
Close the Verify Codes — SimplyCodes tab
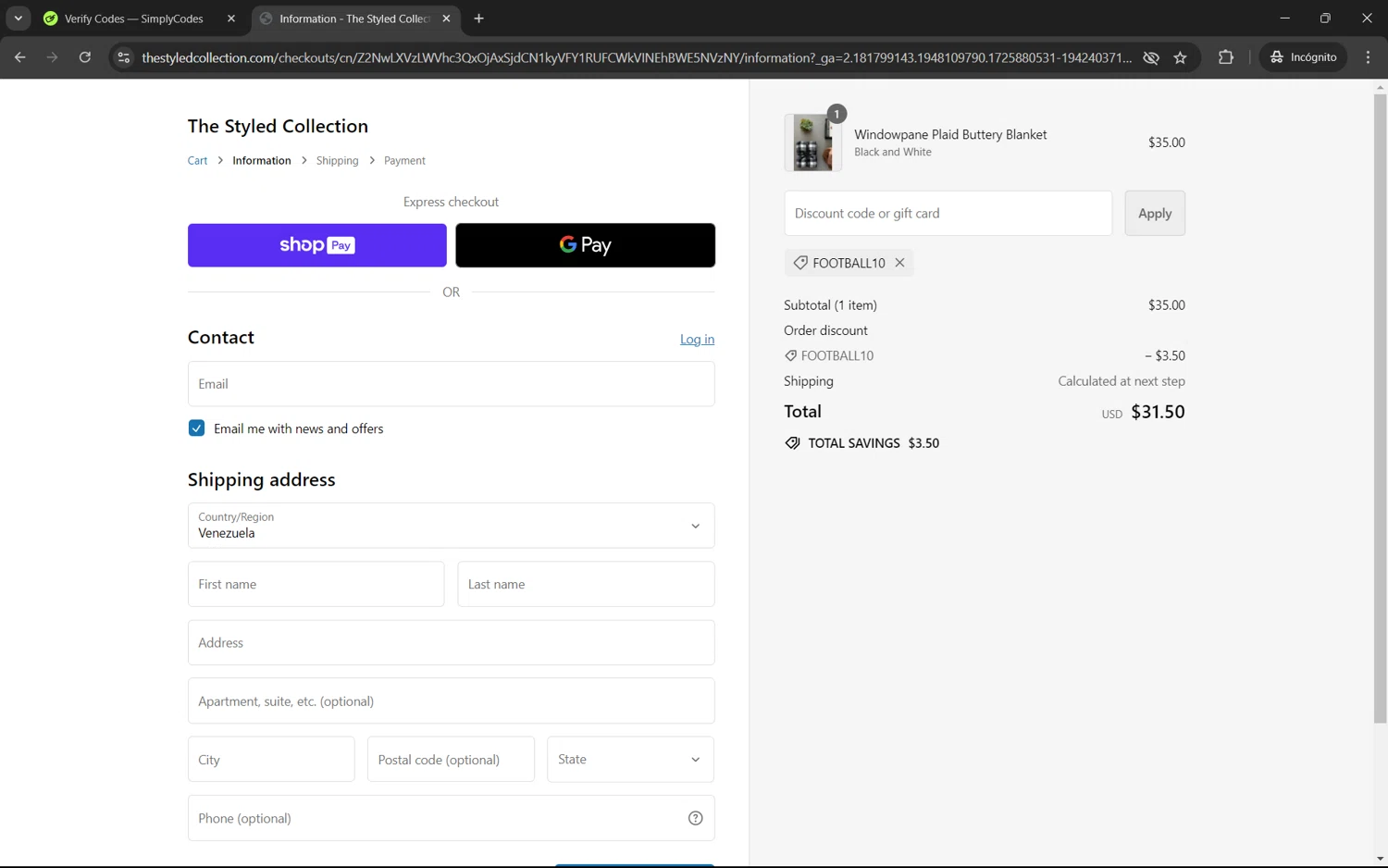(x=231, y=19)
